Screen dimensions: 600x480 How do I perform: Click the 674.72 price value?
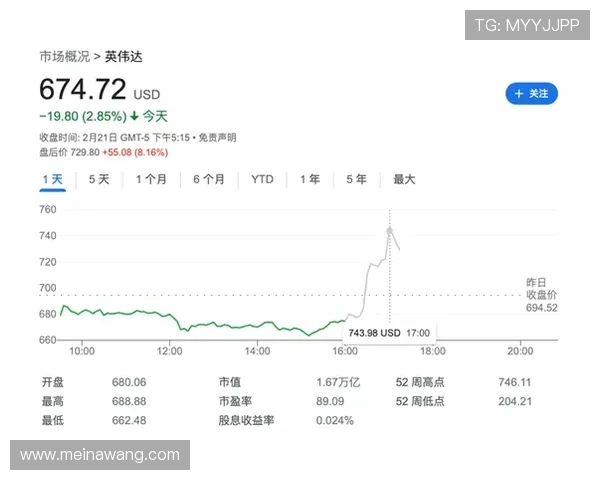coord(83,89)
